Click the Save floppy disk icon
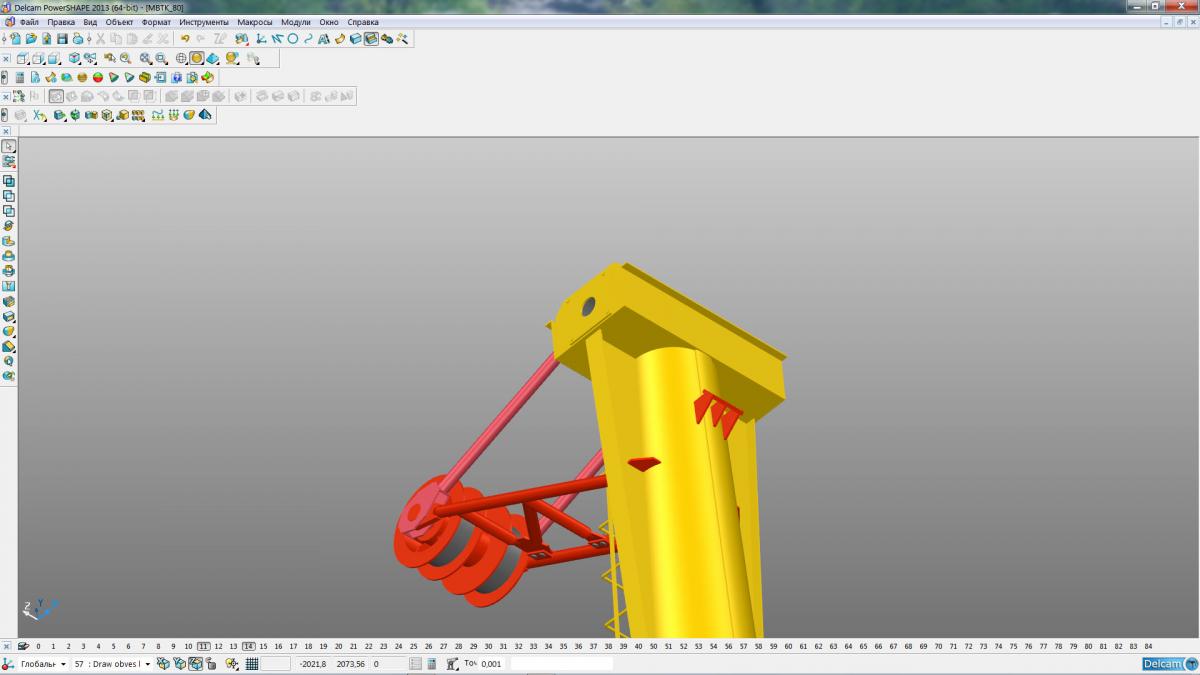This screenshot has width=1200, height=675. [62, 39]
